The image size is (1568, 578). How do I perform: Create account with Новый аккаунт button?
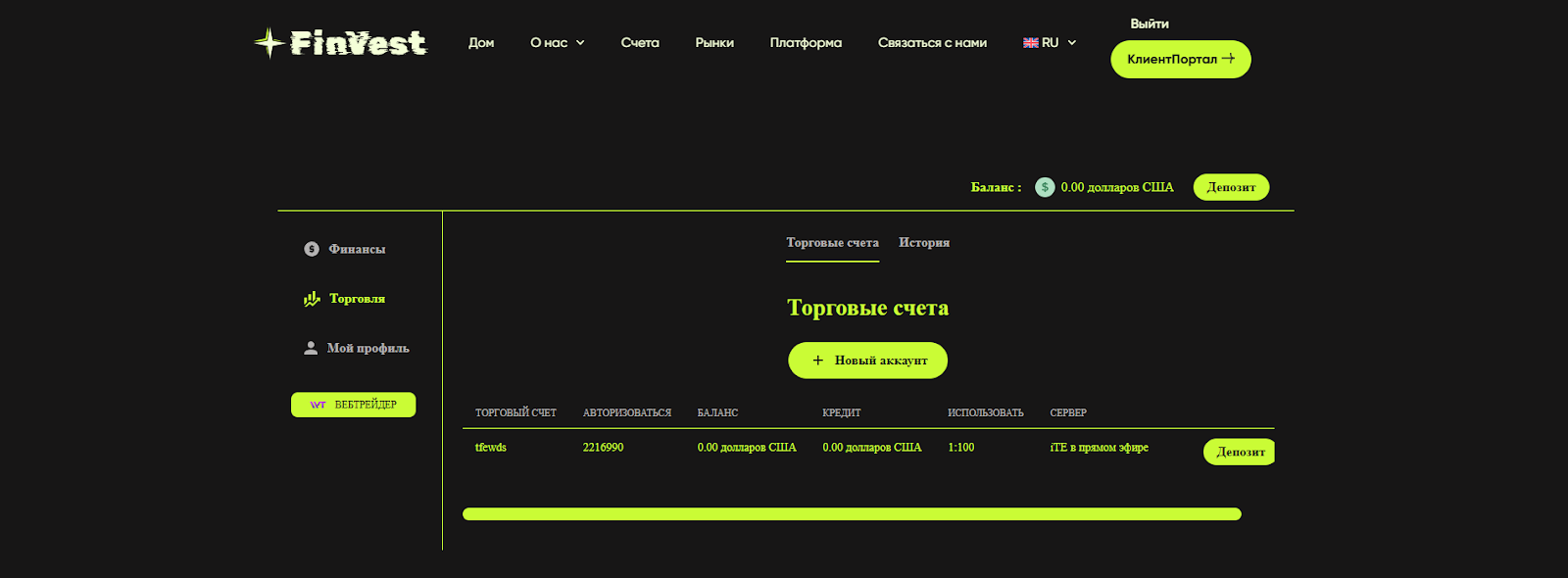(x=867, y=361)
